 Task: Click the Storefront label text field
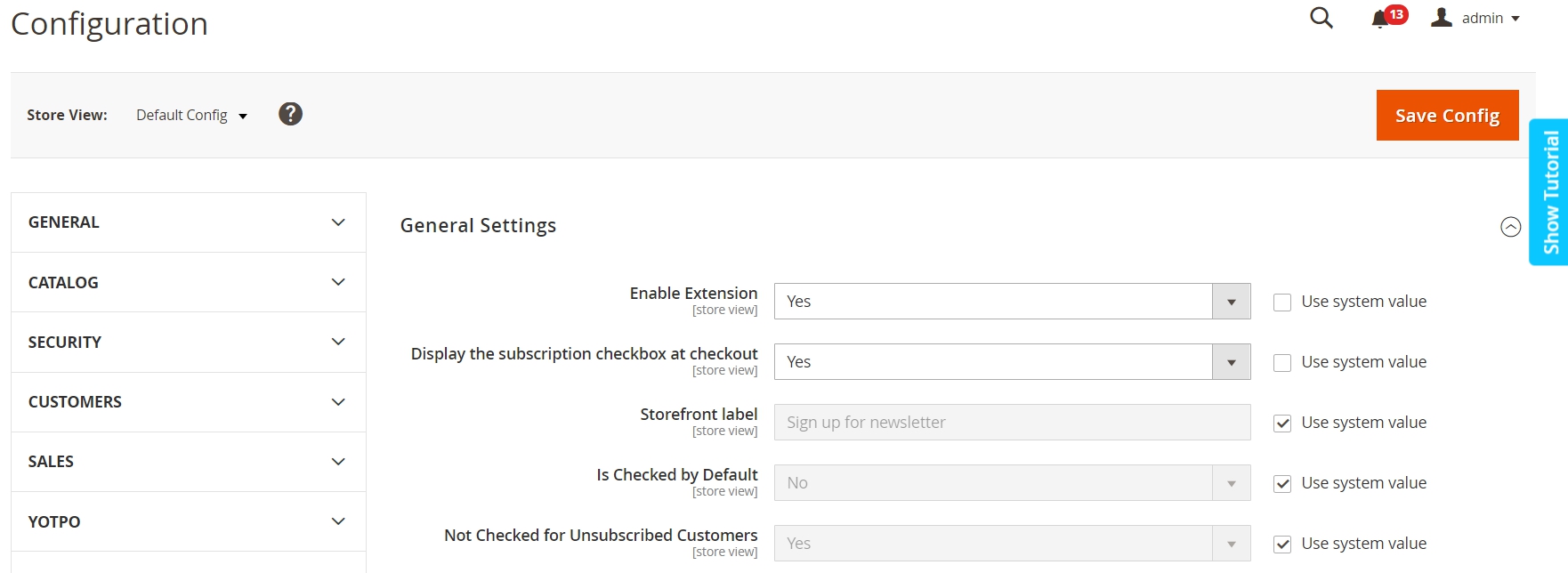1012,423
